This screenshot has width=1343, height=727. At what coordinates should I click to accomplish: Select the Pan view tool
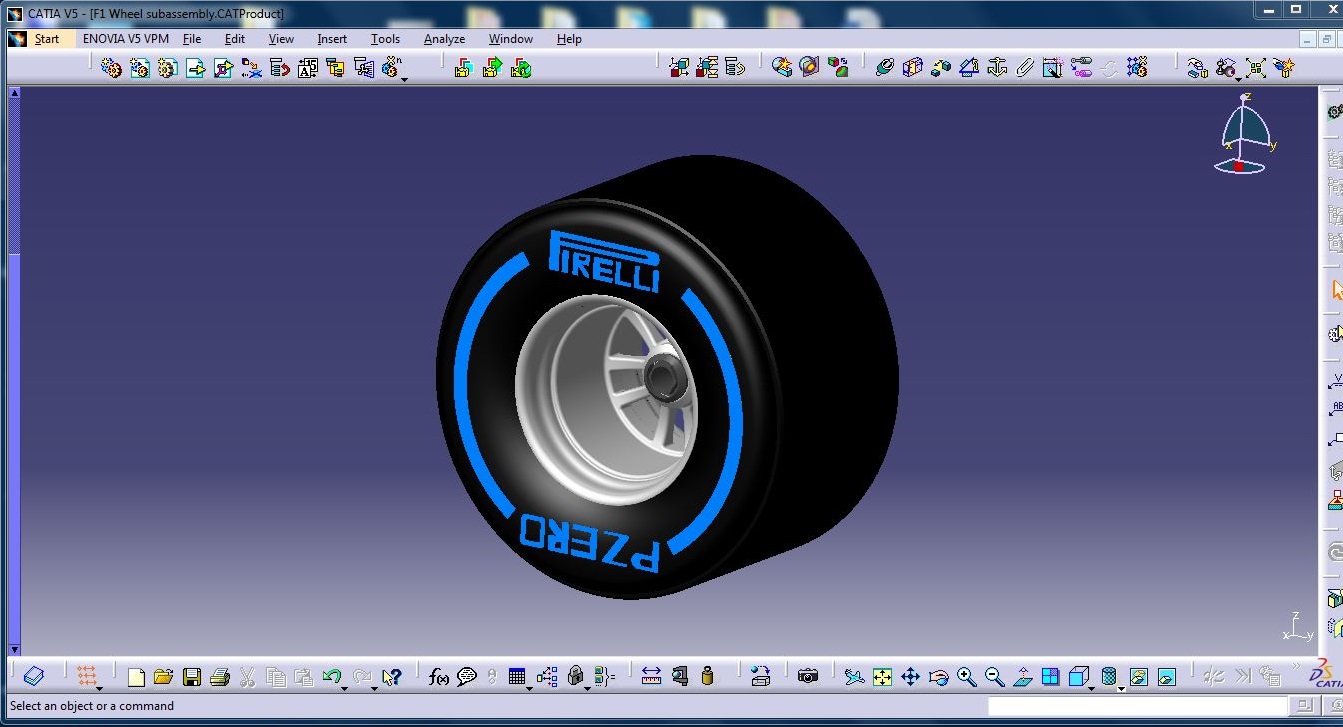pyautogui.click(x=910, y=677)
